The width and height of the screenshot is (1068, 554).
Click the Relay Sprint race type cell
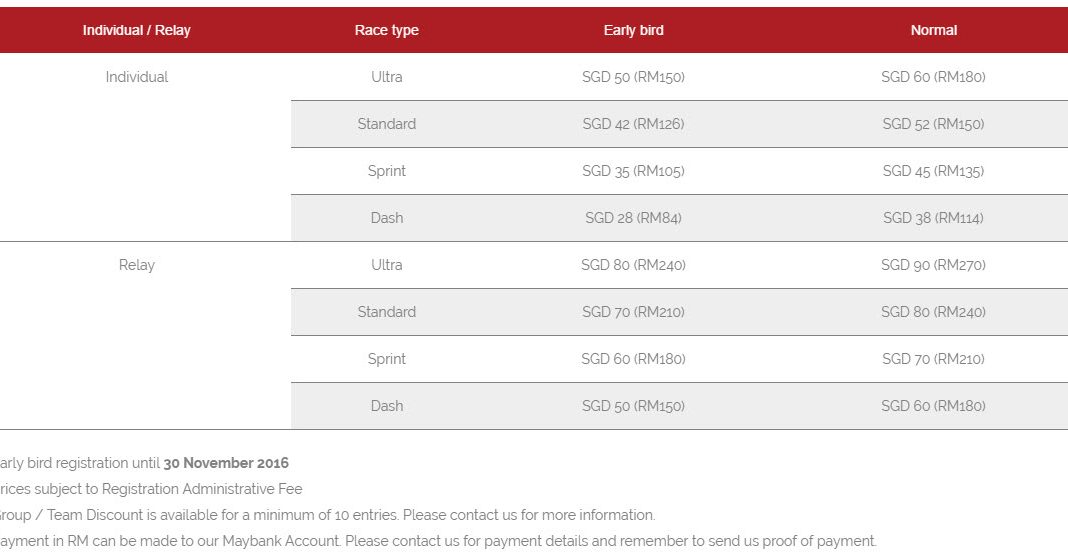tap(386, 359)
